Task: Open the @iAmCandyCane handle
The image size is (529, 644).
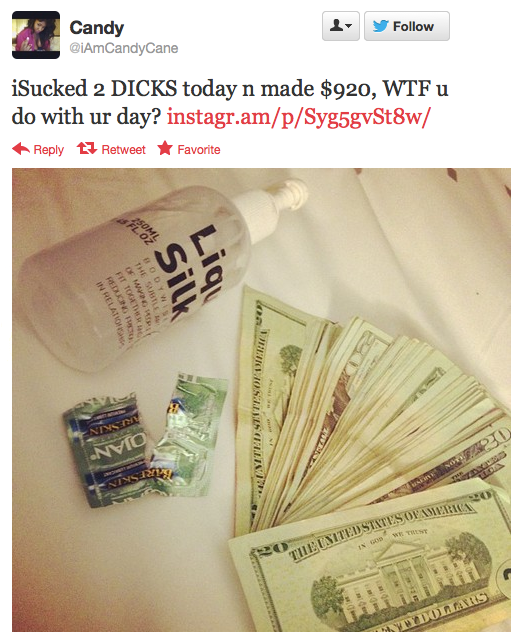Action: (124, 48)
